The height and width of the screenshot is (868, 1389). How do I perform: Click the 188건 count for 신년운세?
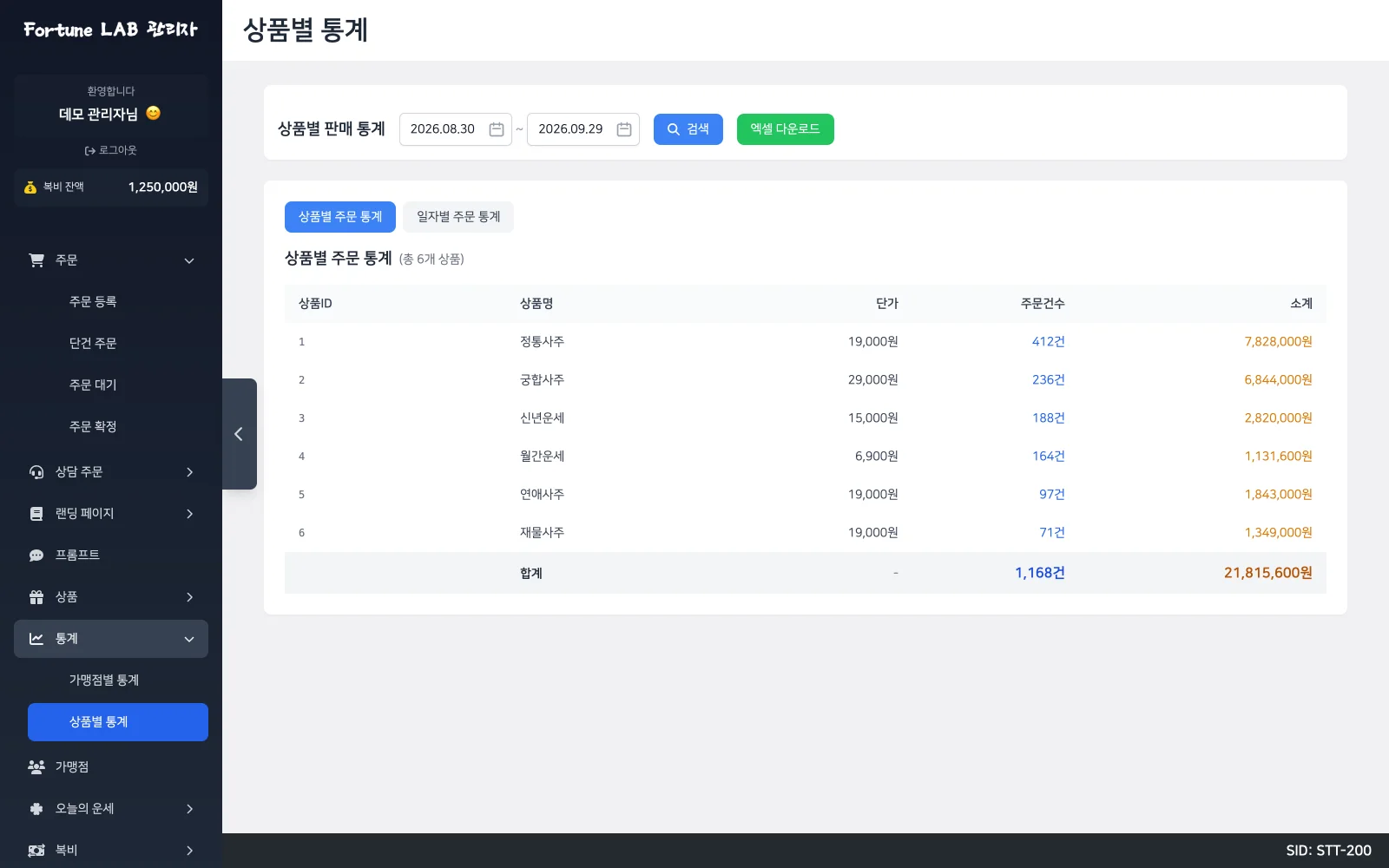pos(1048,418)
